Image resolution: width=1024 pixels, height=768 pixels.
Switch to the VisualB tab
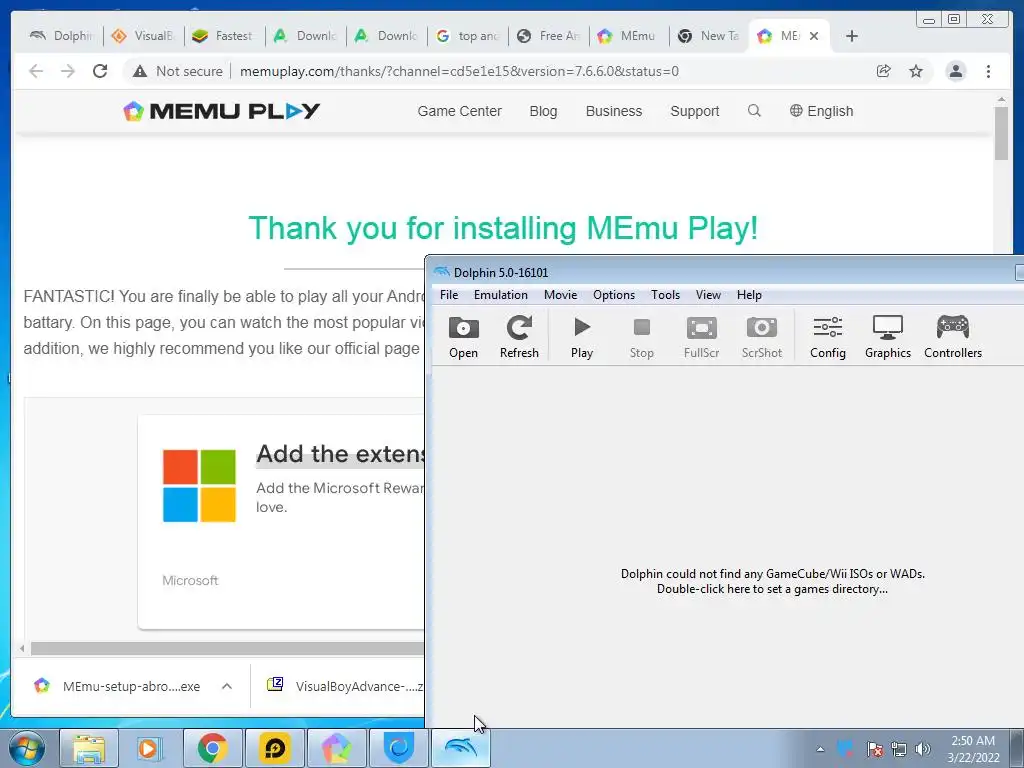tap(144, 36)
